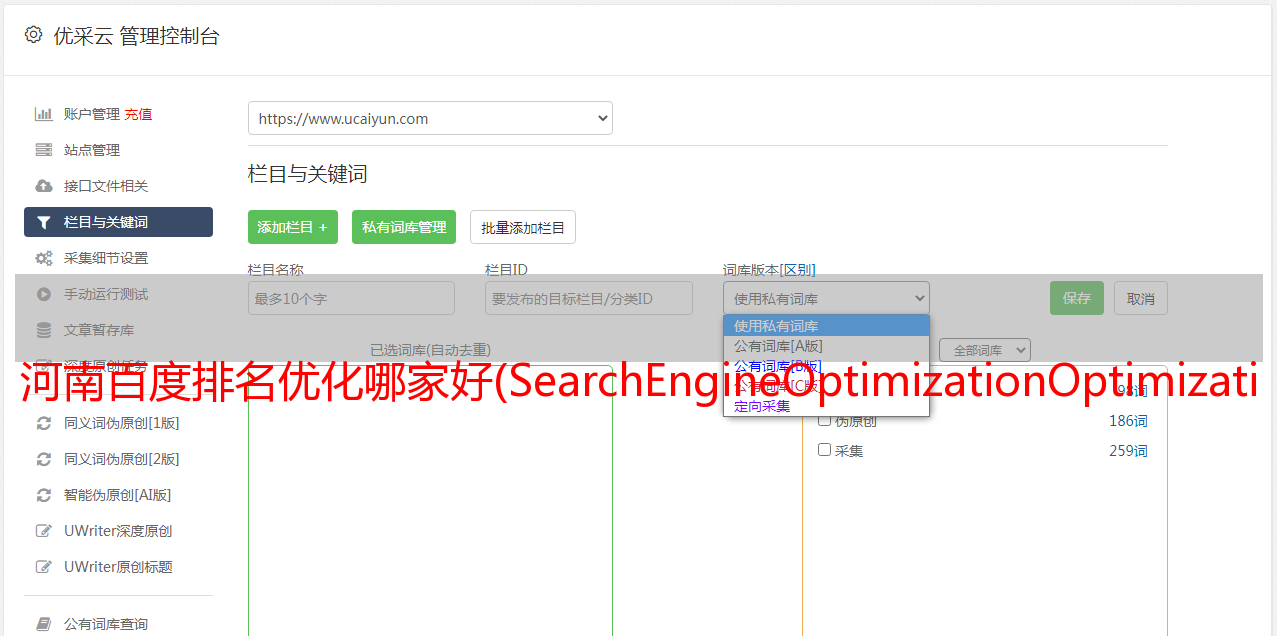
Task: Open the site URL dropdown showing ucaiyun.com
Action: click(x=430, y=118)
